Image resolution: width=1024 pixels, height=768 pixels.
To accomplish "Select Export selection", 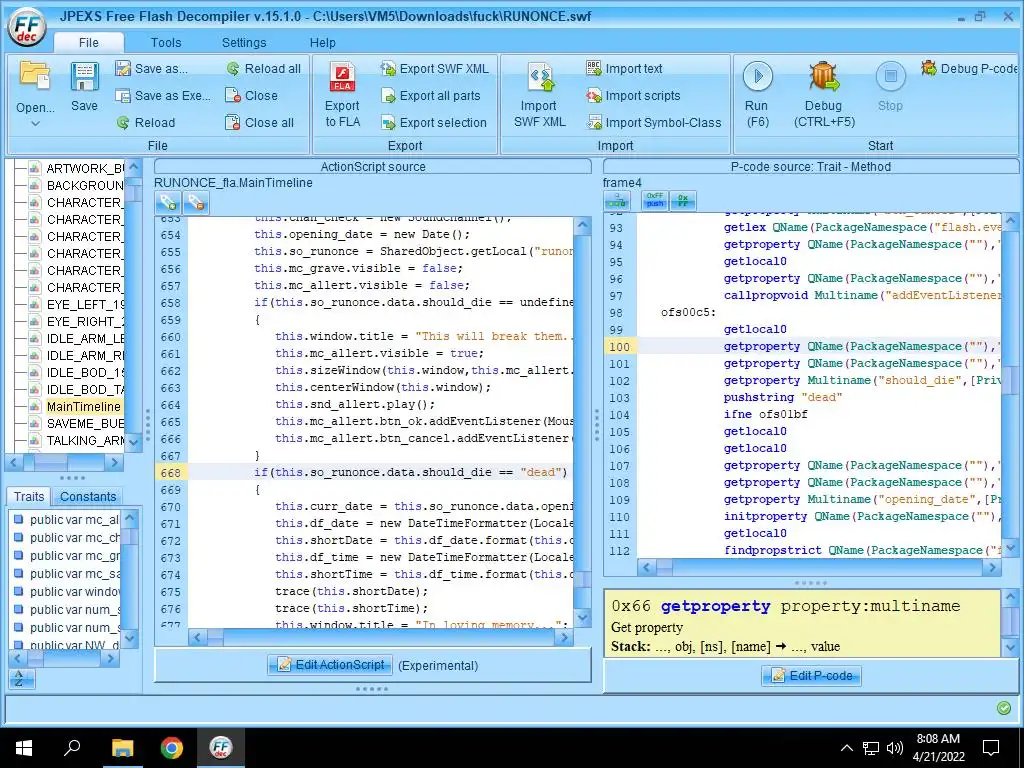I will (x=434, y=122).
